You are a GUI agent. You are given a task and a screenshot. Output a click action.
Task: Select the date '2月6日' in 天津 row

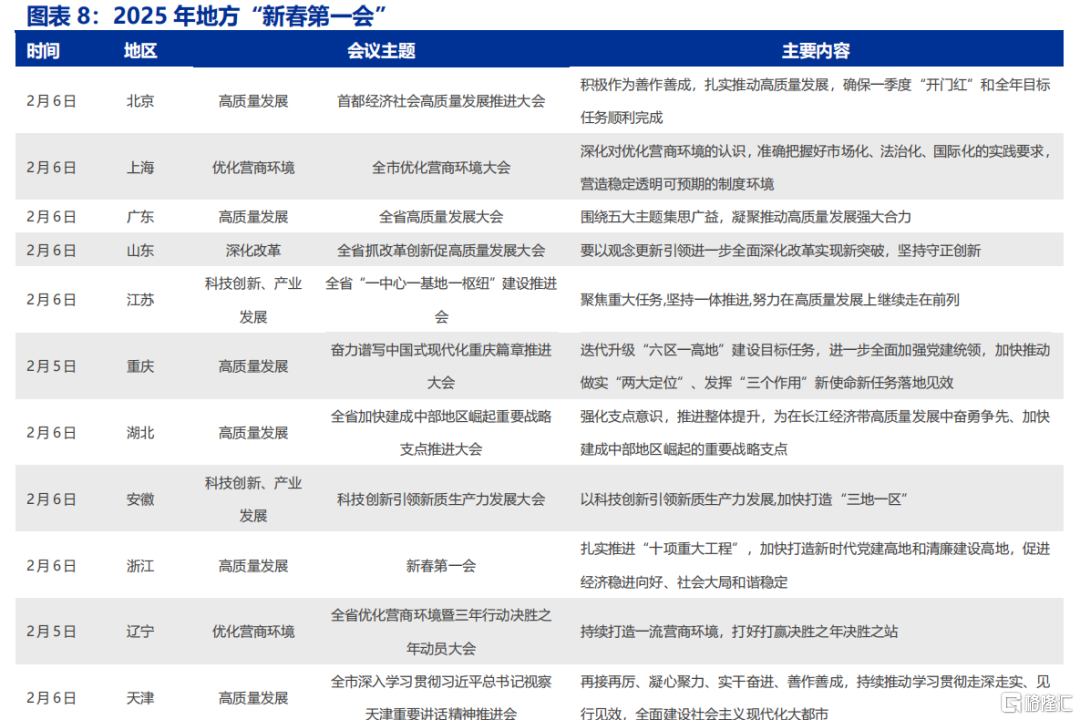[52, 698]
